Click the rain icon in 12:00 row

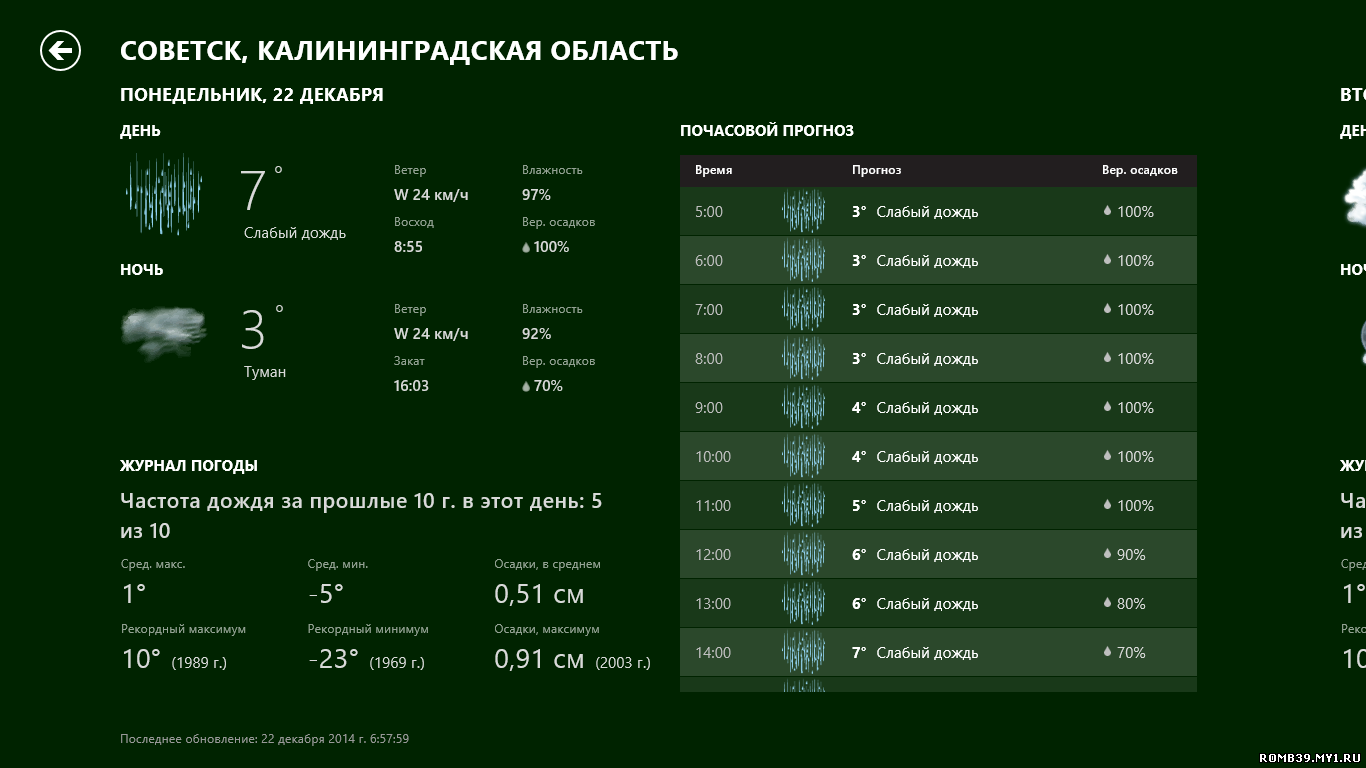point(803,555)
